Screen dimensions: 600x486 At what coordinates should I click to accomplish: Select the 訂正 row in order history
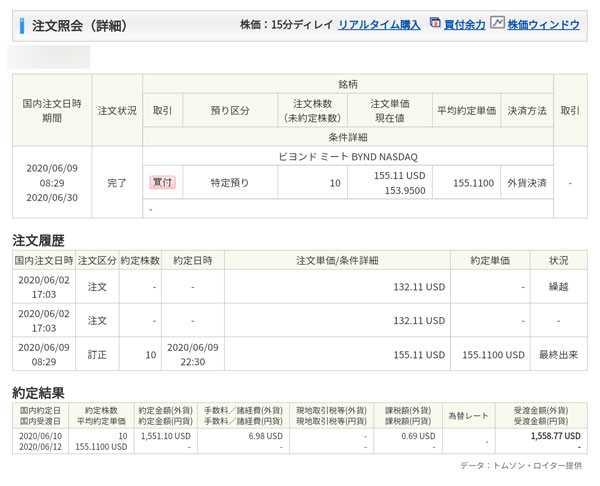[x=98, y=354]
